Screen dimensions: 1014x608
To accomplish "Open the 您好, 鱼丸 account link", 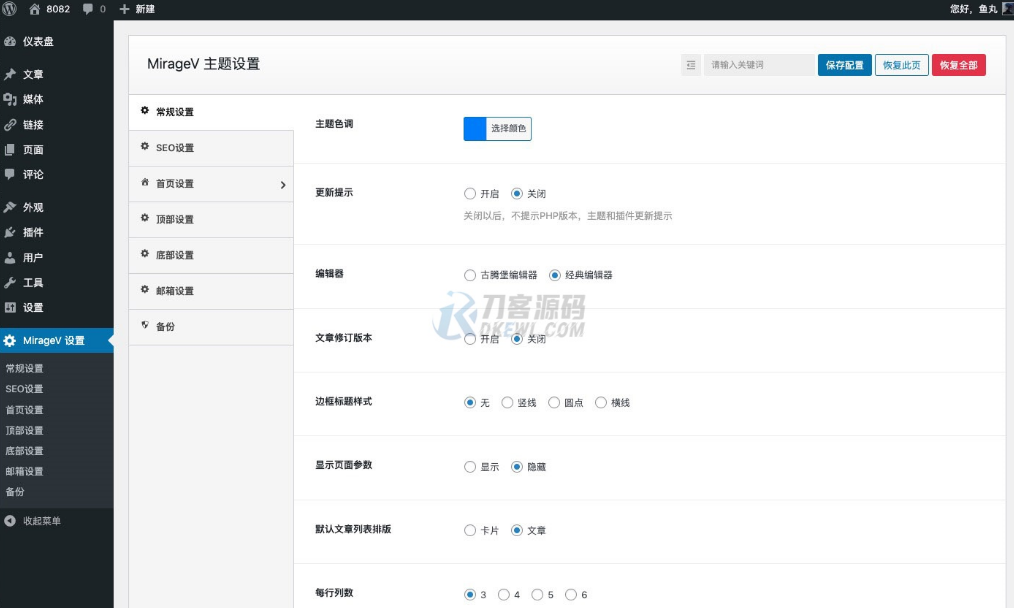I will coord(973,9).
